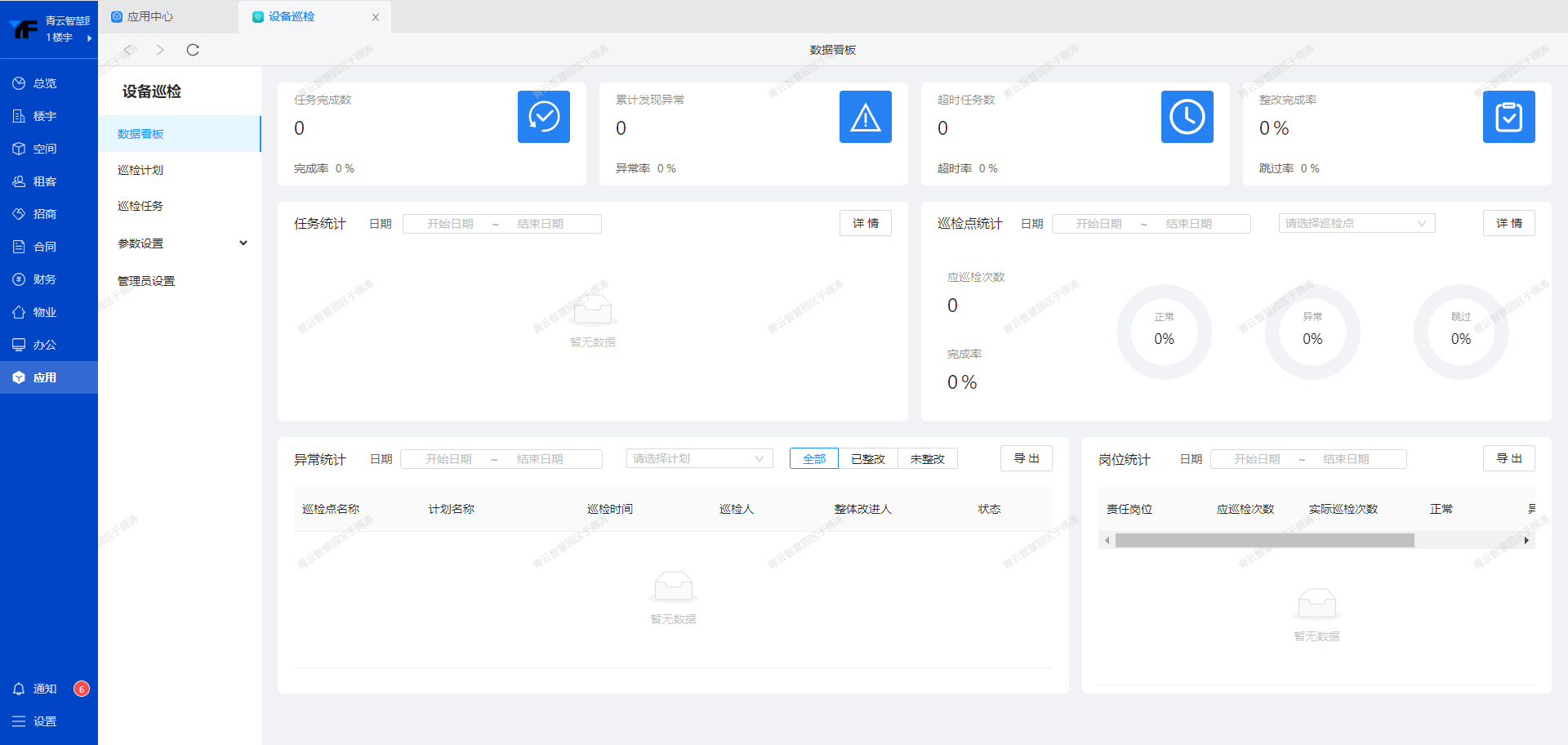
Task: Click 导出 button in 岗位统计 panel
Action: (x=1508, y=458)
